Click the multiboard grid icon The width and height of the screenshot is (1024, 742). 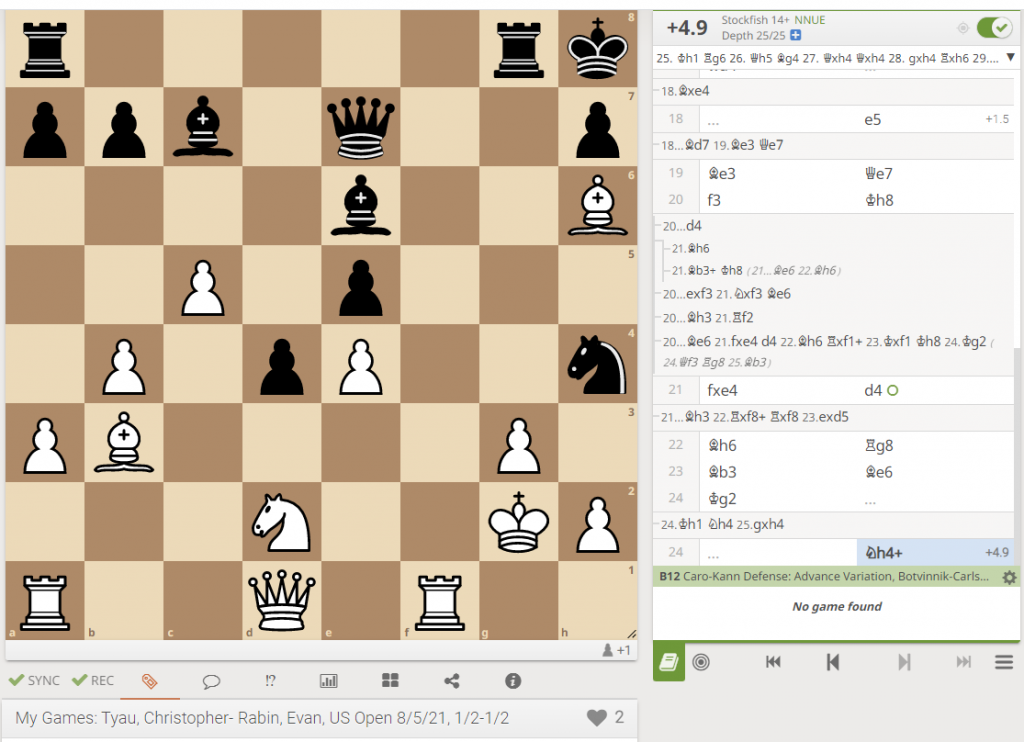point(390,681)
